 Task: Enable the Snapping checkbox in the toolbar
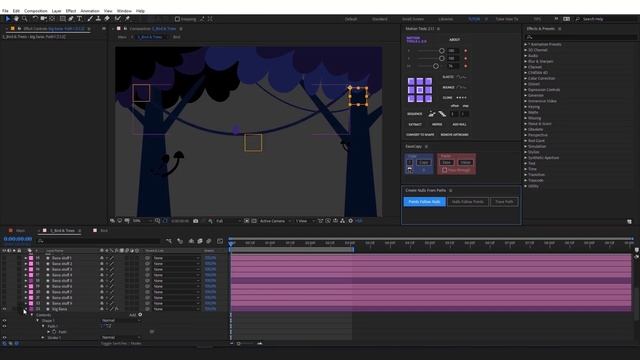coord(177,19)
